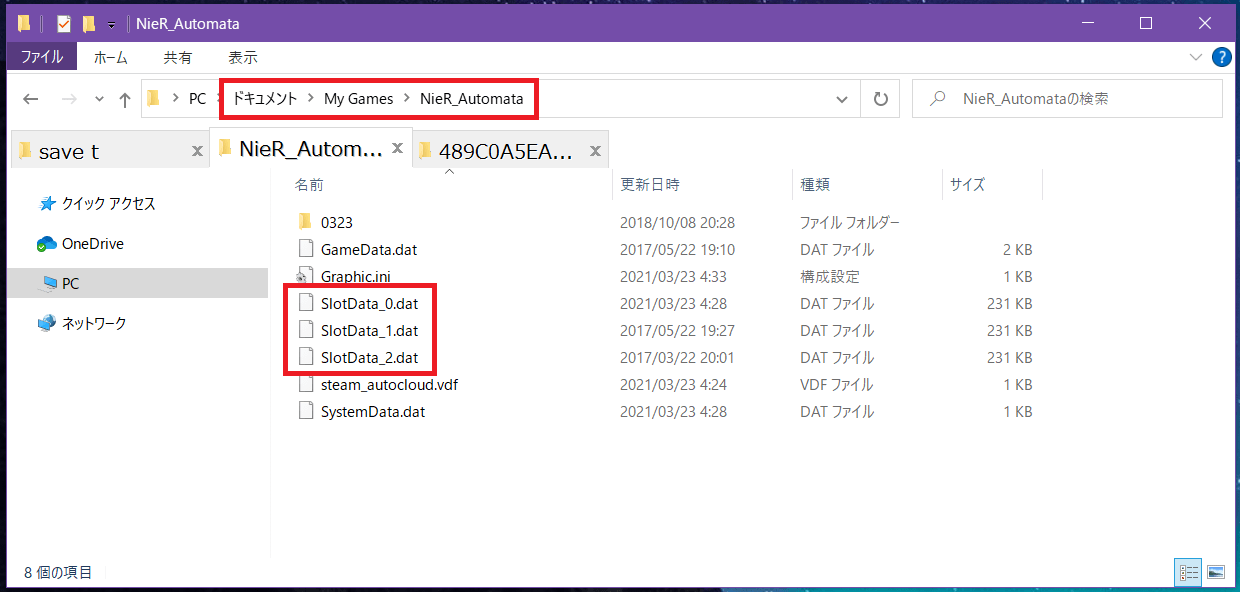Create a new folder via the title bar folder icon
Screen dimensions: 1240x592
[x=89, y=23]
